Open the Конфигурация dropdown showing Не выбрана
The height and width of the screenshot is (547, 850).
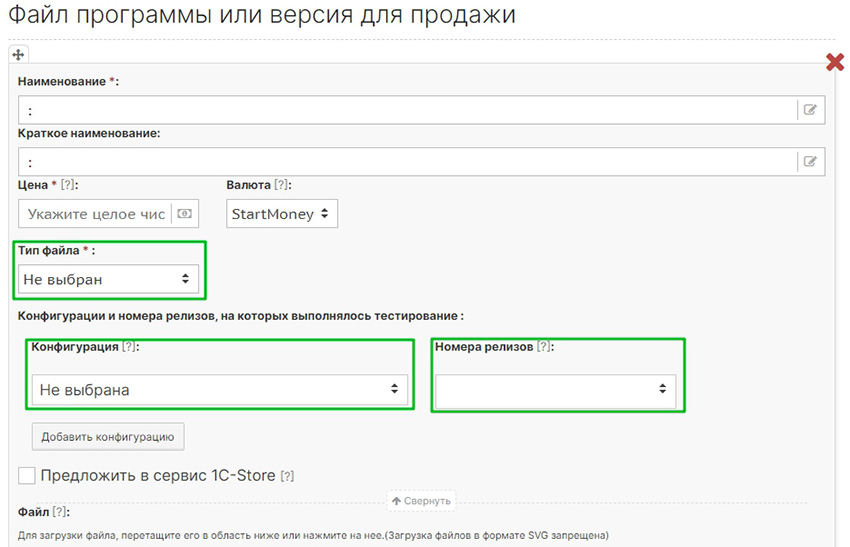click(220, 390)
